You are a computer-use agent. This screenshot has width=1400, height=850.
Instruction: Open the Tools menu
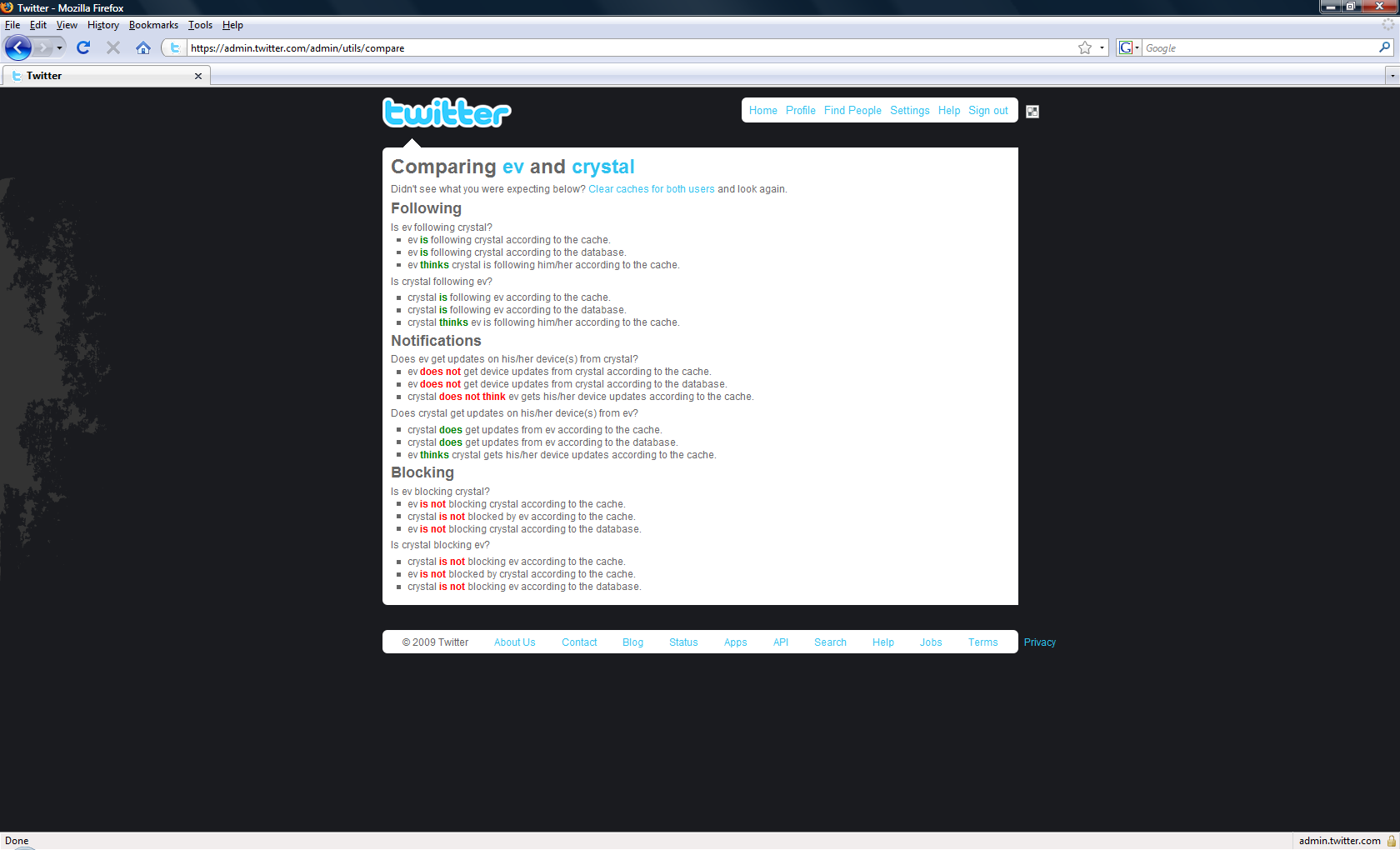pos(200,25)
